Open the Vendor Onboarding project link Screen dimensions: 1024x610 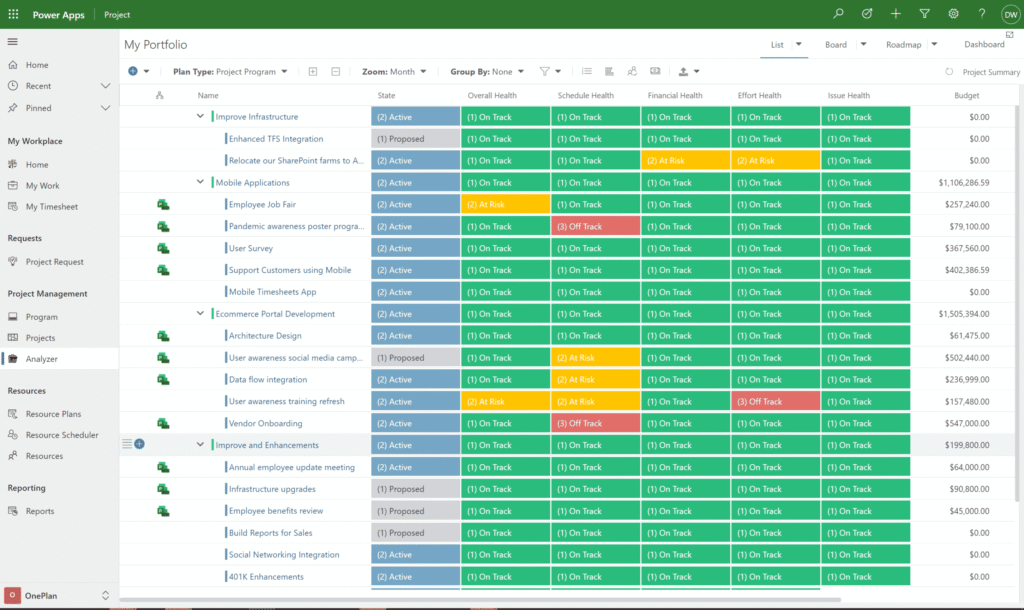pyautogui.click(x=265, y=423)
